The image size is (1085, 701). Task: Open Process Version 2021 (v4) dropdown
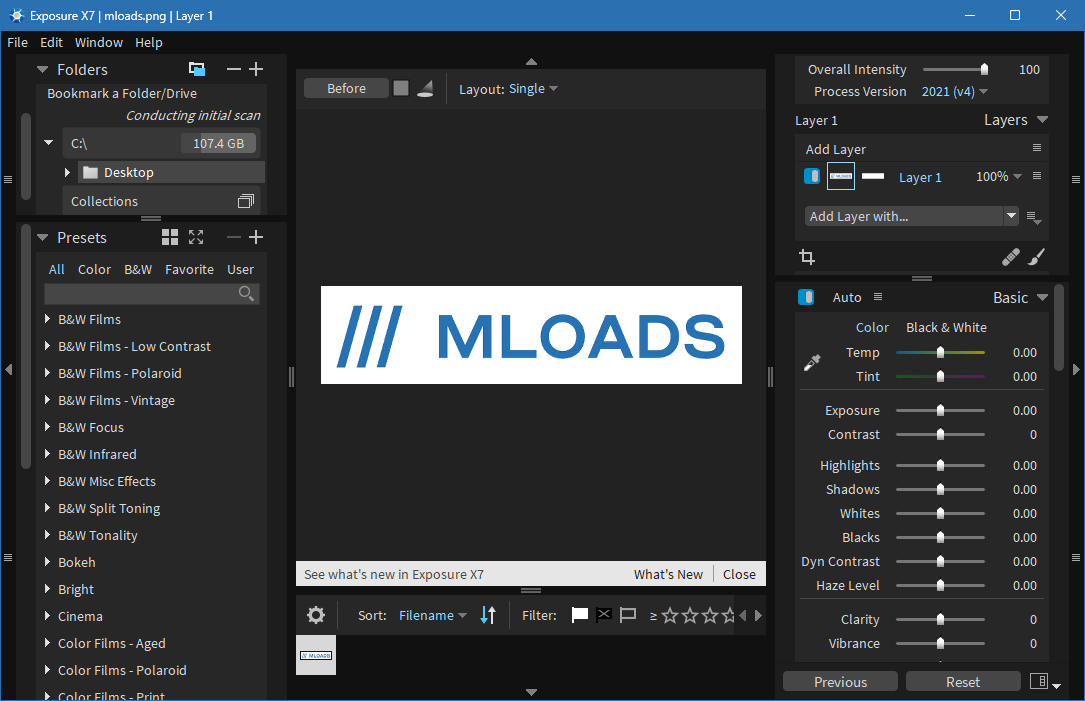pyautogui.click(x=954, y=91)
